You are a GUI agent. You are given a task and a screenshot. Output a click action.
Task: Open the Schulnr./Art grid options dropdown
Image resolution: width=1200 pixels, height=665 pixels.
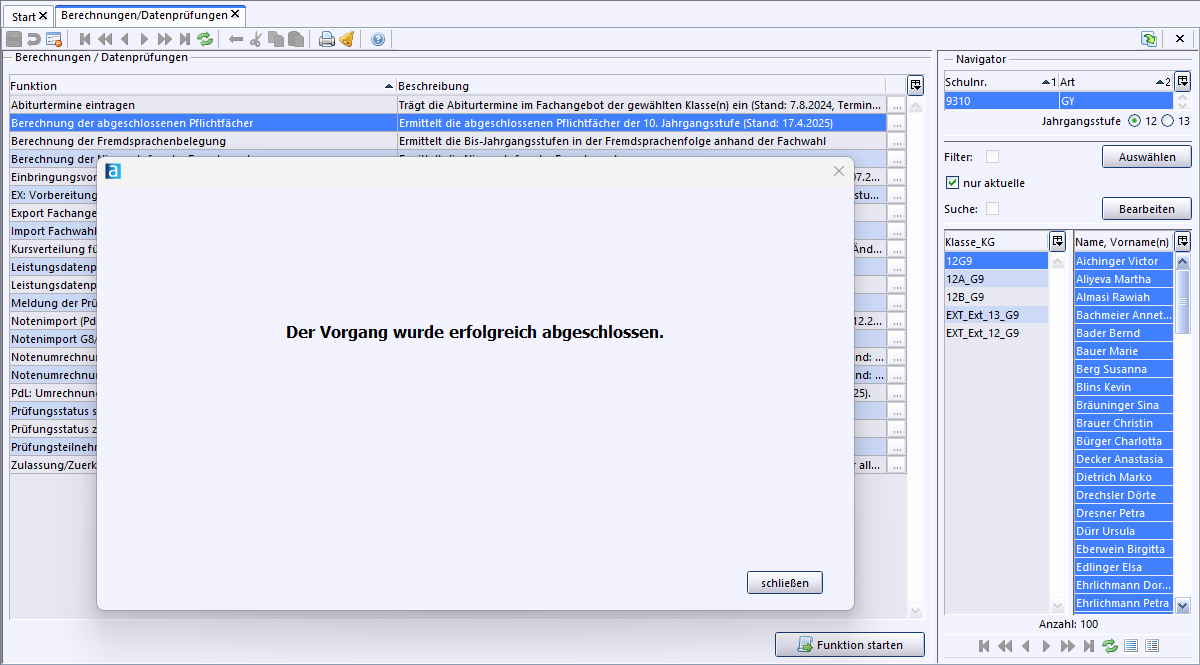pos(1182,81)
